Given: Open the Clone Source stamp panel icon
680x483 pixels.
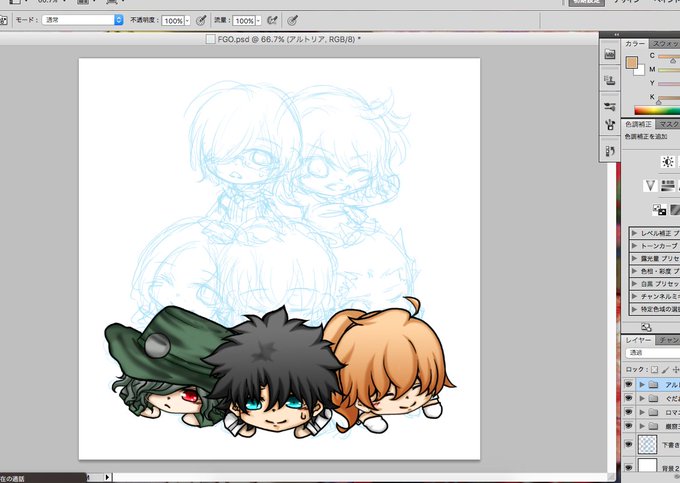Looking at the screenshot, I should [x=610, y=80].
